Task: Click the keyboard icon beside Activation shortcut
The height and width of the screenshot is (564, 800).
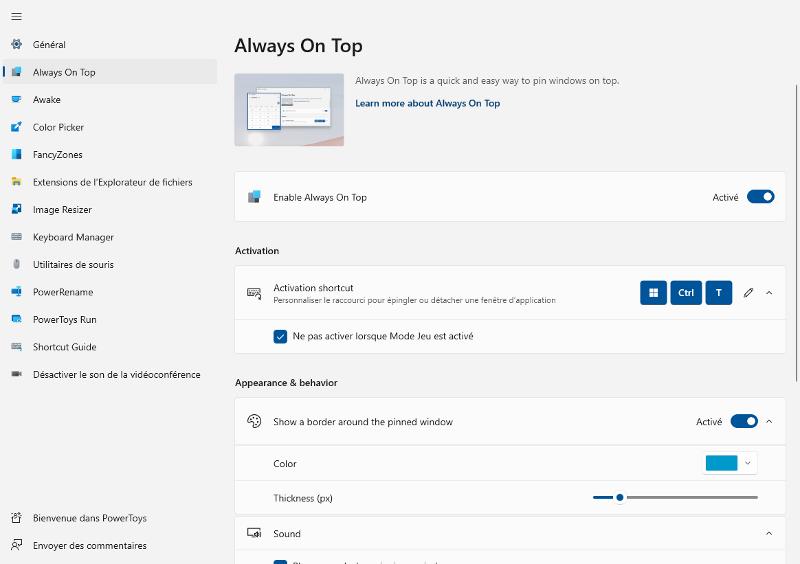Action: click(254, 293)
